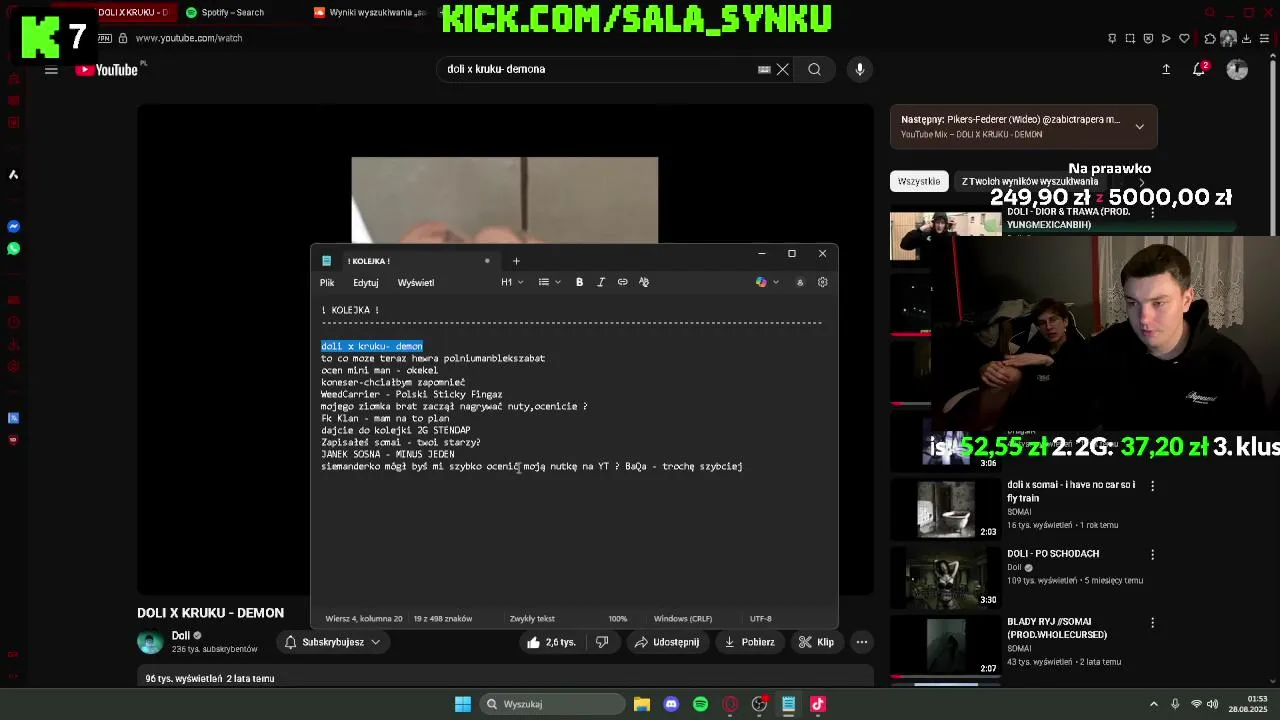Open the Copilot dropdown arrow in Notepad

click(x=776, y=282)
